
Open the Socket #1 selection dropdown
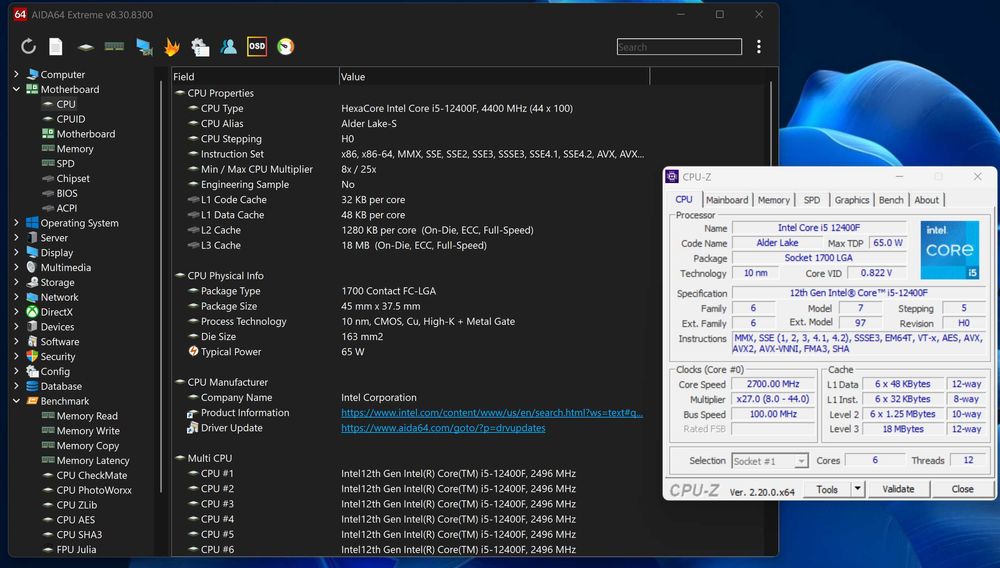tap(770, 461)
